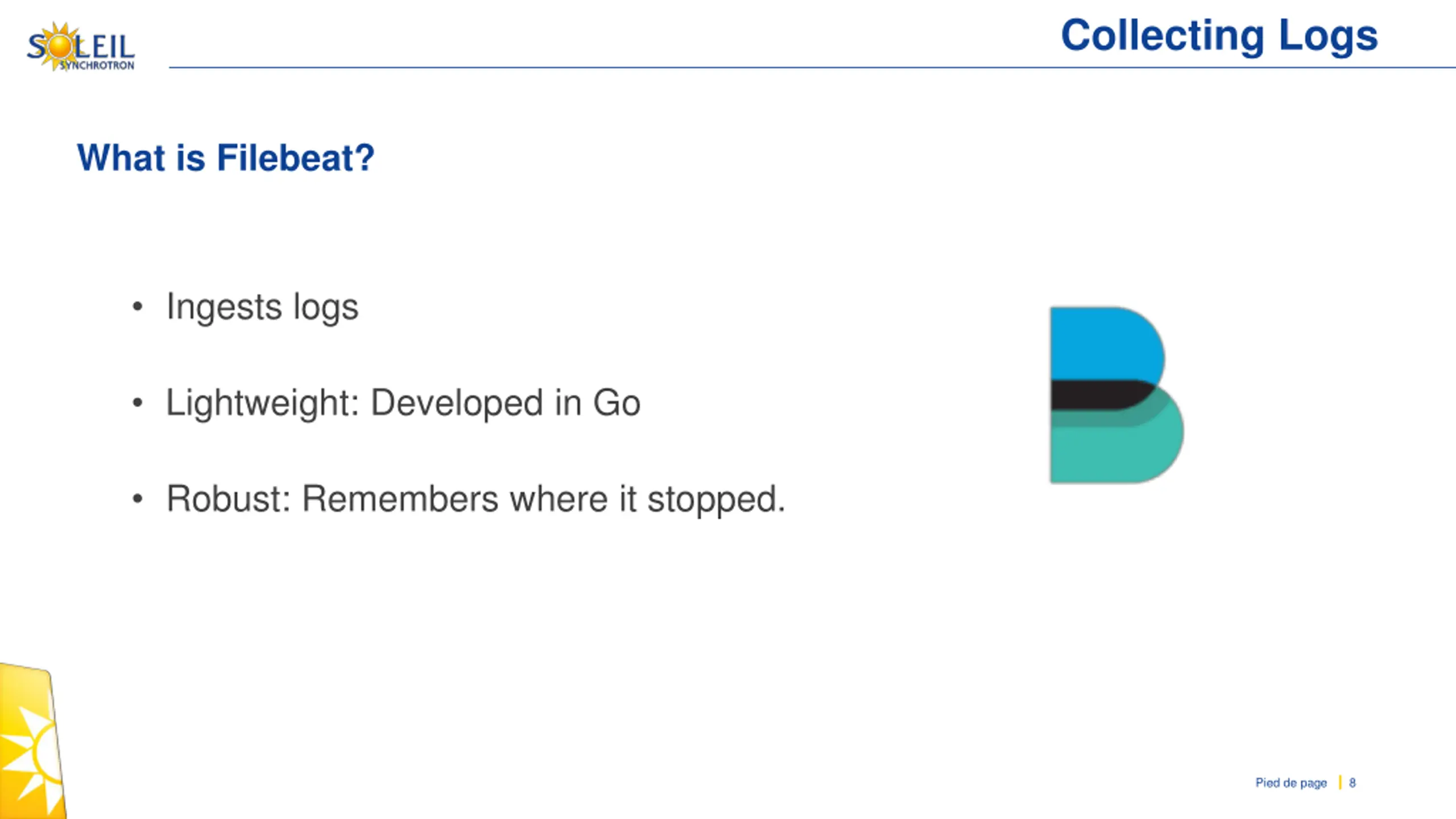Image resolution: width=1456 pixels, height=819 pixels.
Task: Click the Lightweight: Developed in Go line
Action: [403, 403]
